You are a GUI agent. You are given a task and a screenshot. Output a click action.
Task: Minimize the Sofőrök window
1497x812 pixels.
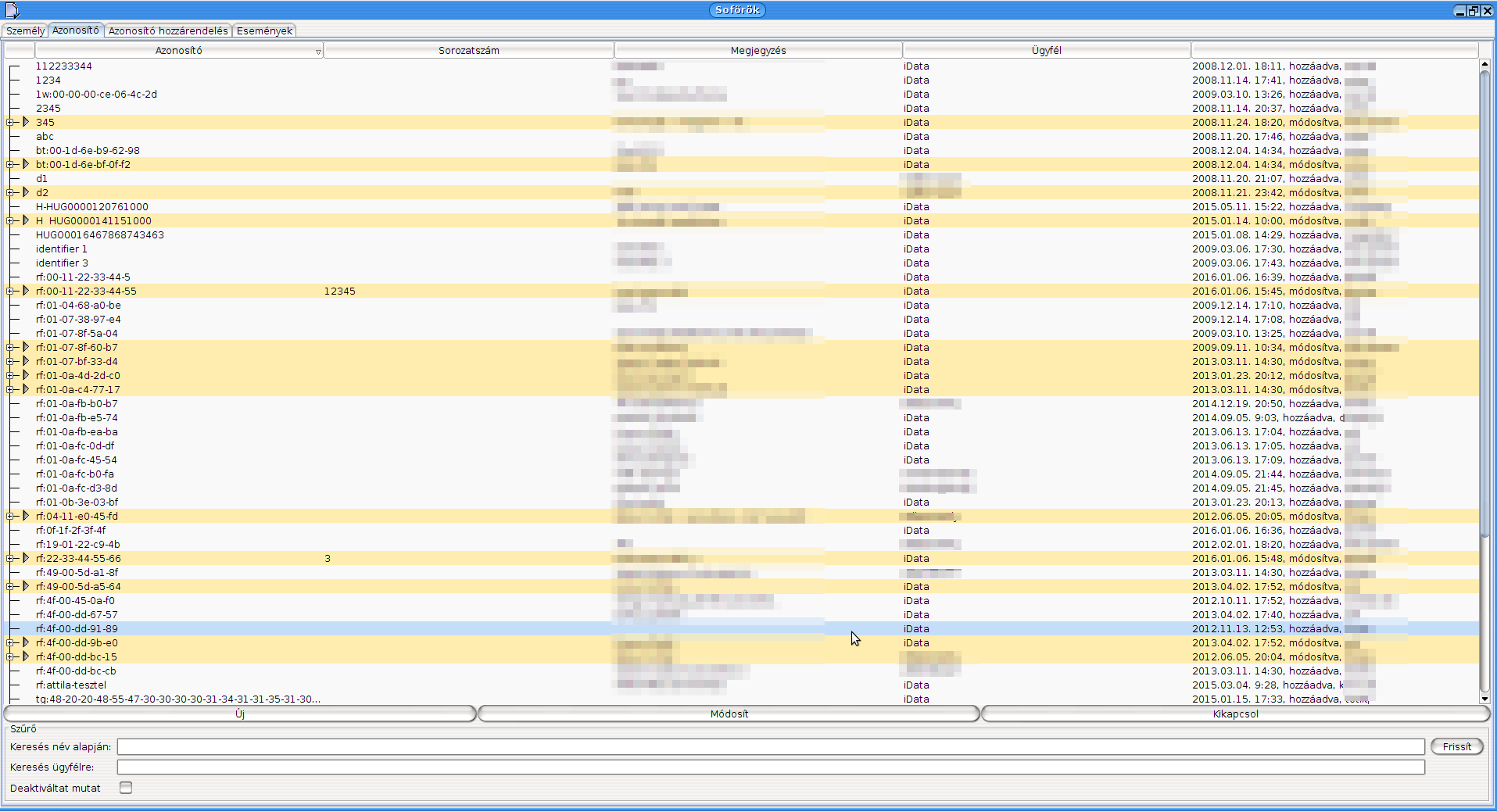tap(1459, 11)
